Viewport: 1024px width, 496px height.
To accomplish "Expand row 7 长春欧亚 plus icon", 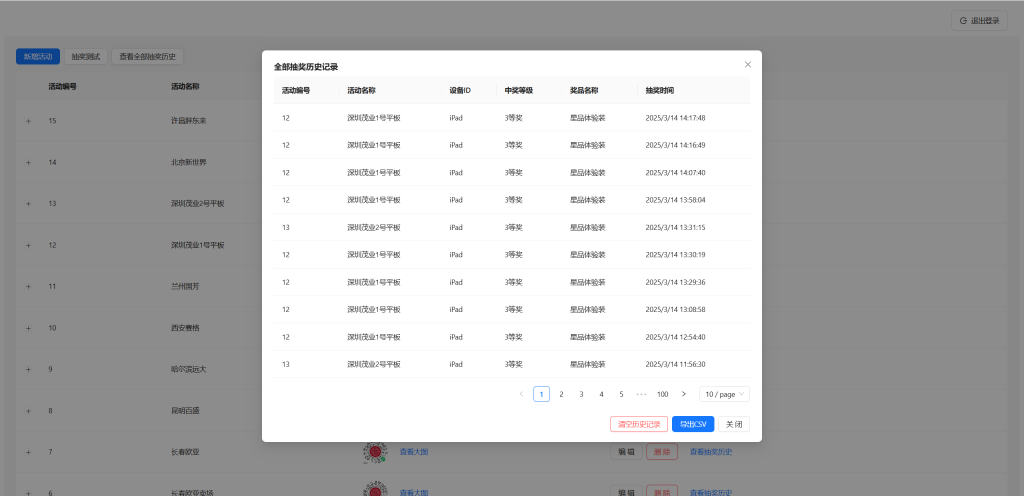I will [x=28, y=452].
